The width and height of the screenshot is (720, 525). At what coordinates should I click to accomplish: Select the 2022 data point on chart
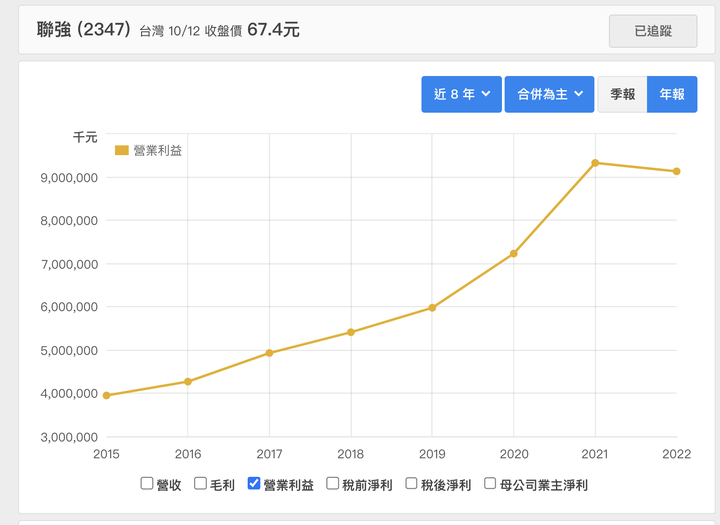tap(676, 171)
